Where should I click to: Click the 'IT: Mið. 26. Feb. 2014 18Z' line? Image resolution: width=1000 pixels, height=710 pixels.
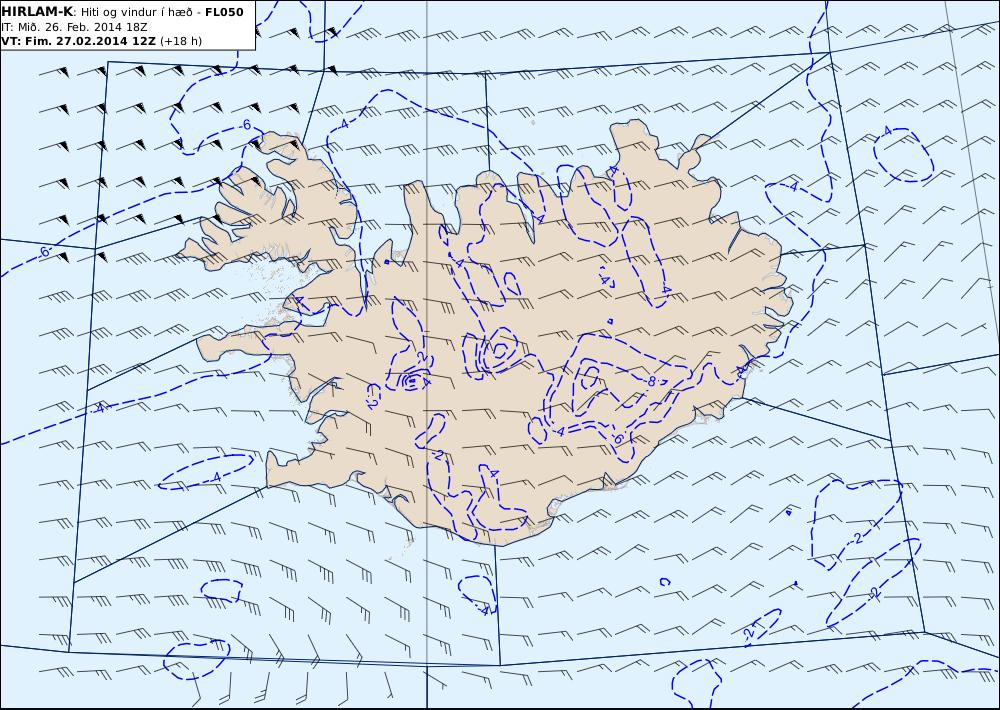tap(74, 27)
